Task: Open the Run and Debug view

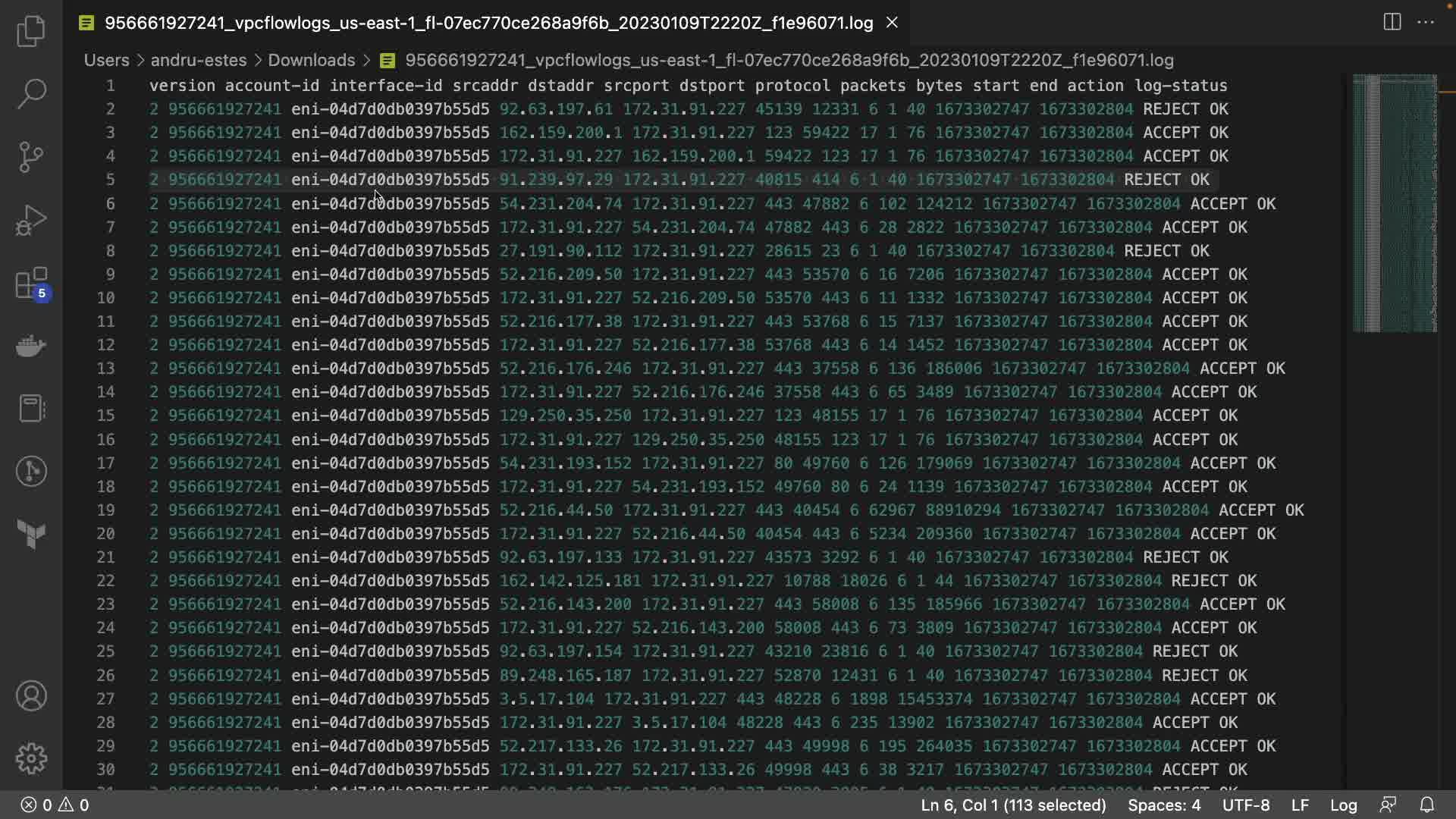Action: pos(31,220)
